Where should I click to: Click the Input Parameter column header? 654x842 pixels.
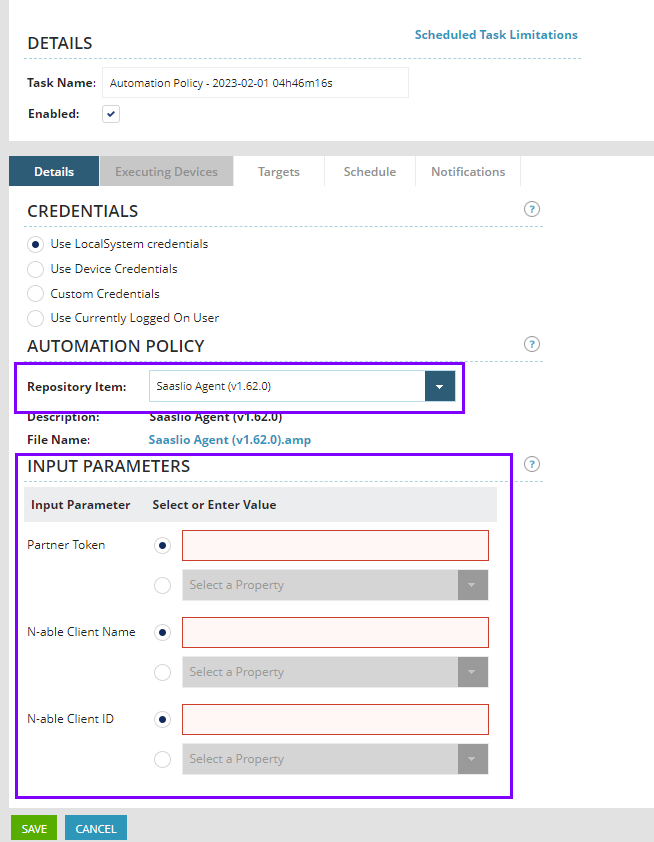tap(81, 505)
